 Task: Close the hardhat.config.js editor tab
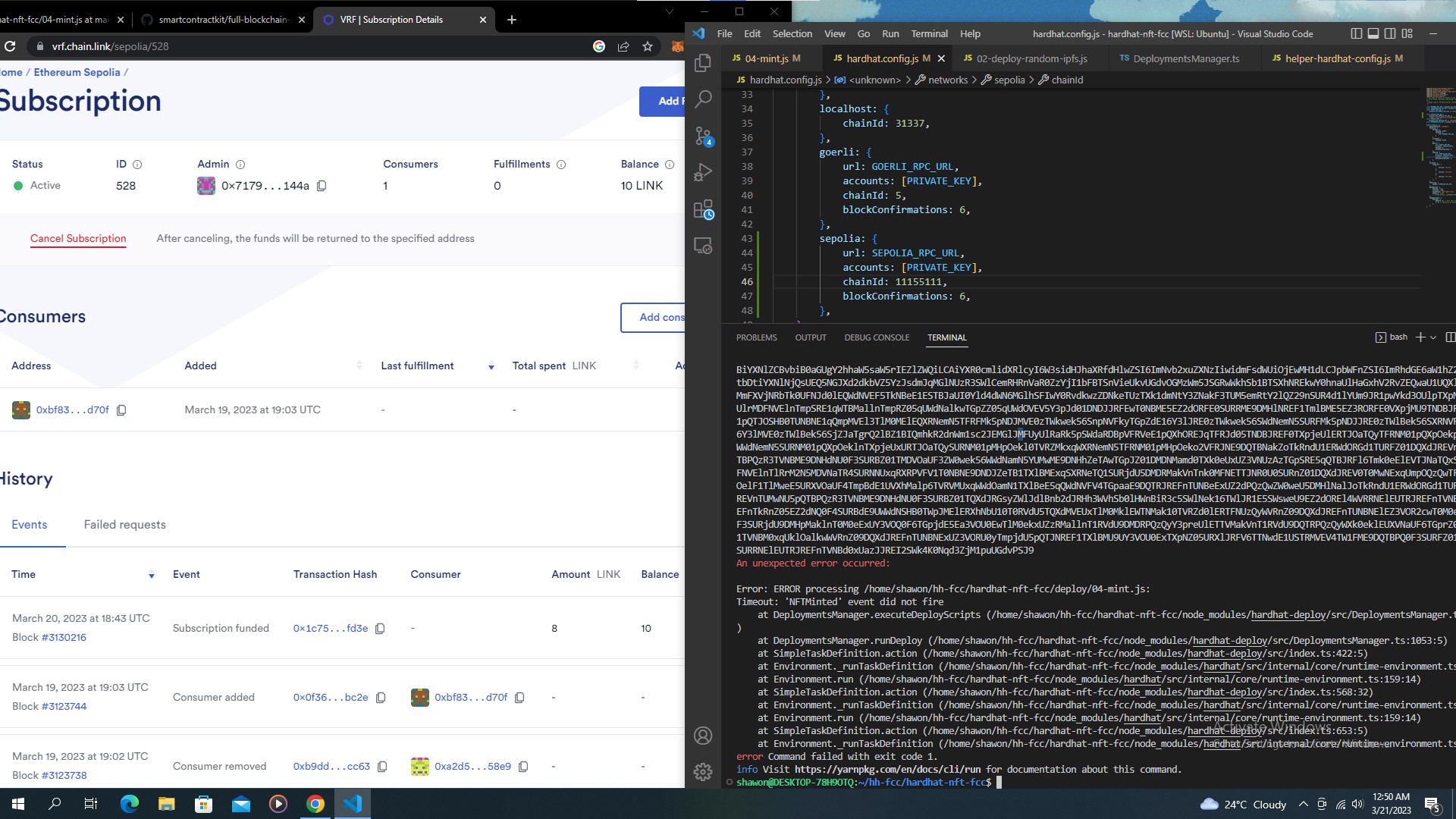pyautogui.click(x=941, y=58)
